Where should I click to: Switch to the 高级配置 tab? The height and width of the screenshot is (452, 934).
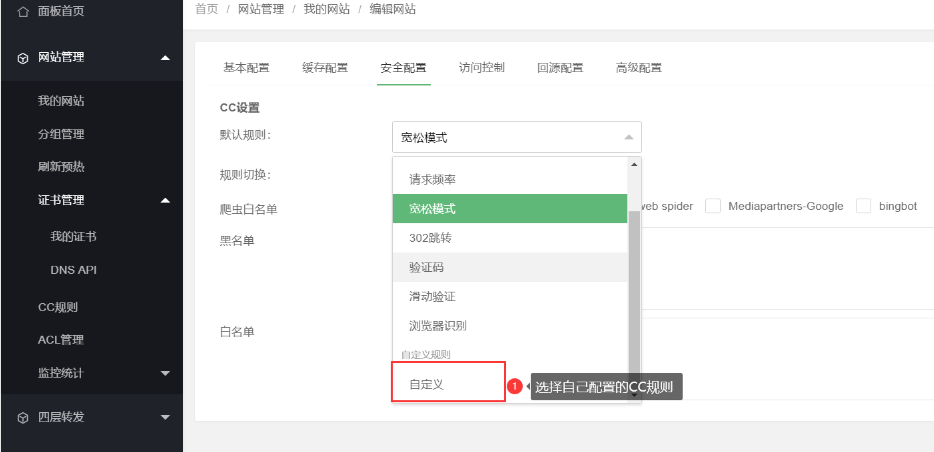639,68
